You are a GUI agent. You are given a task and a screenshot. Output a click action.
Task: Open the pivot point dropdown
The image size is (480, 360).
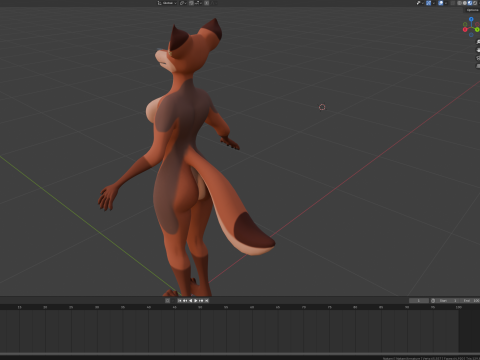182,3
